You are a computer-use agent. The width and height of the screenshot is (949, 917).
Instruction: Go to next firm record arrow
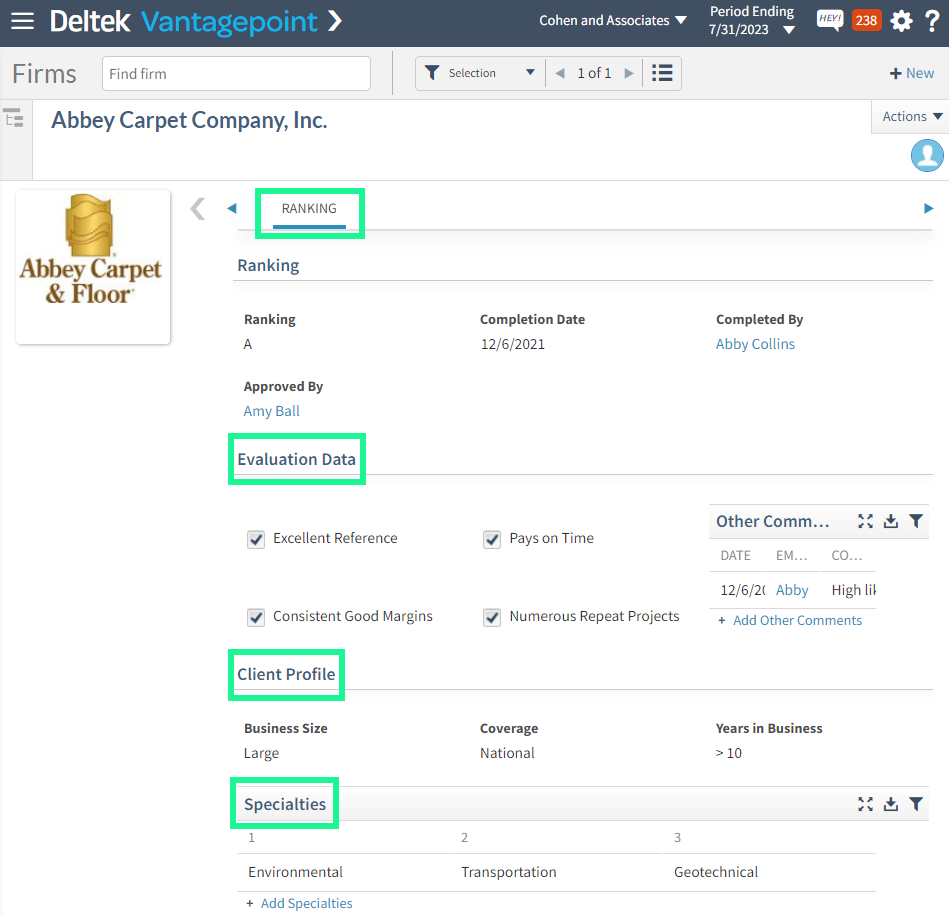click(629, 73)
